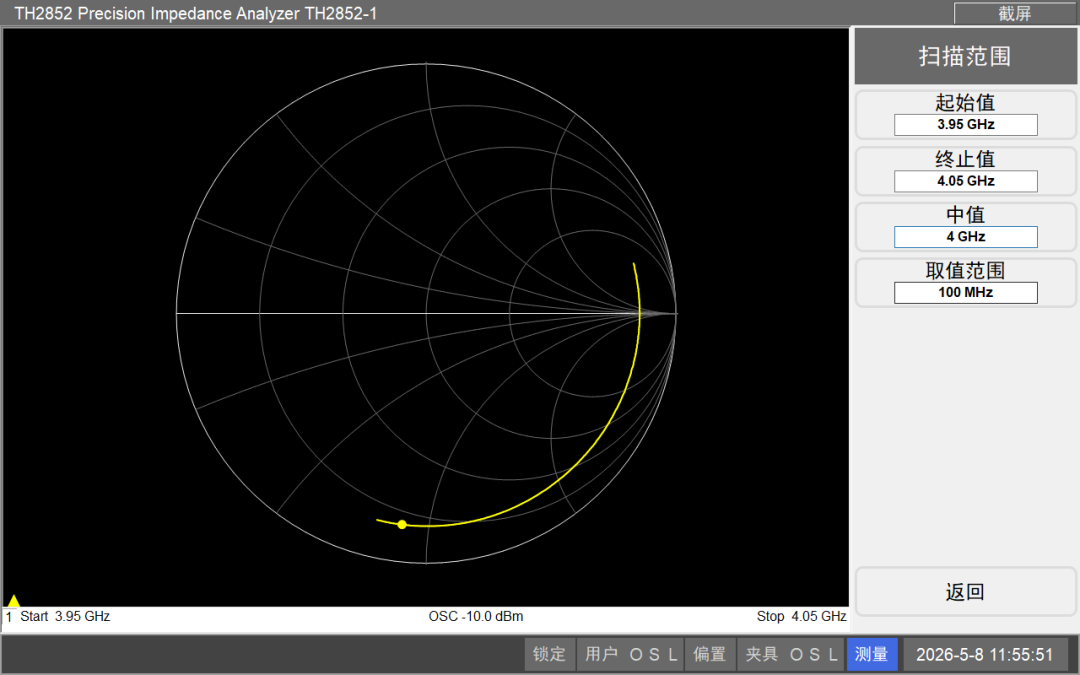
Task: Click the 偏置 bias button
Action: (x=709, y=654)
